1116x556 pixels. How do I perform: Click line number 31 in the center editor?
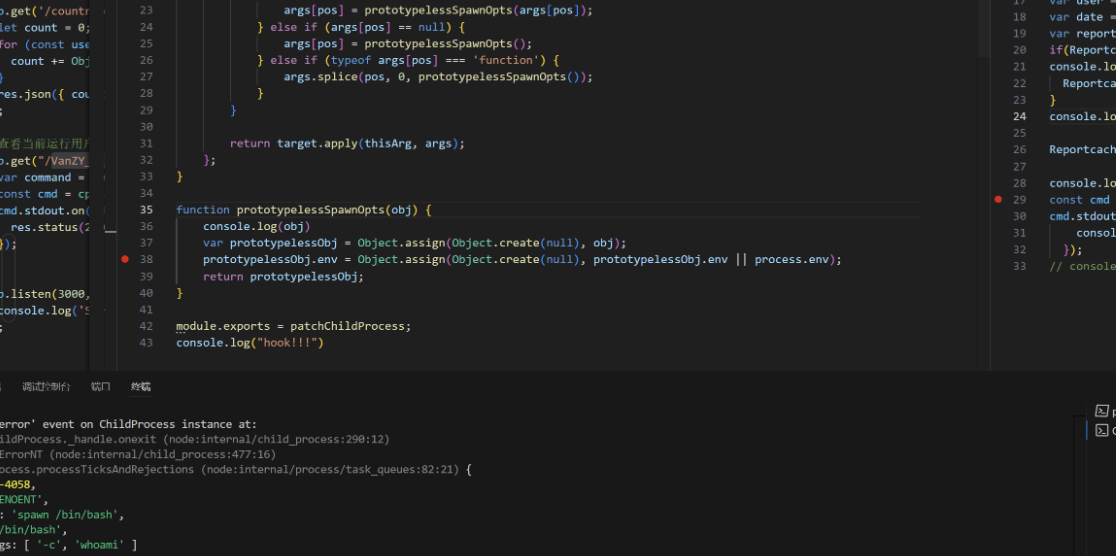click(x=147, y=143)
